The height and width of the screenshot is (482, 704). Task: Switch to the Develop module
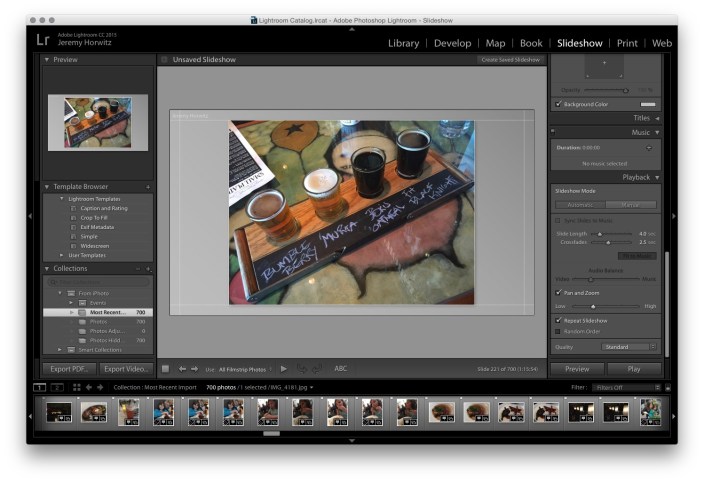452,43
